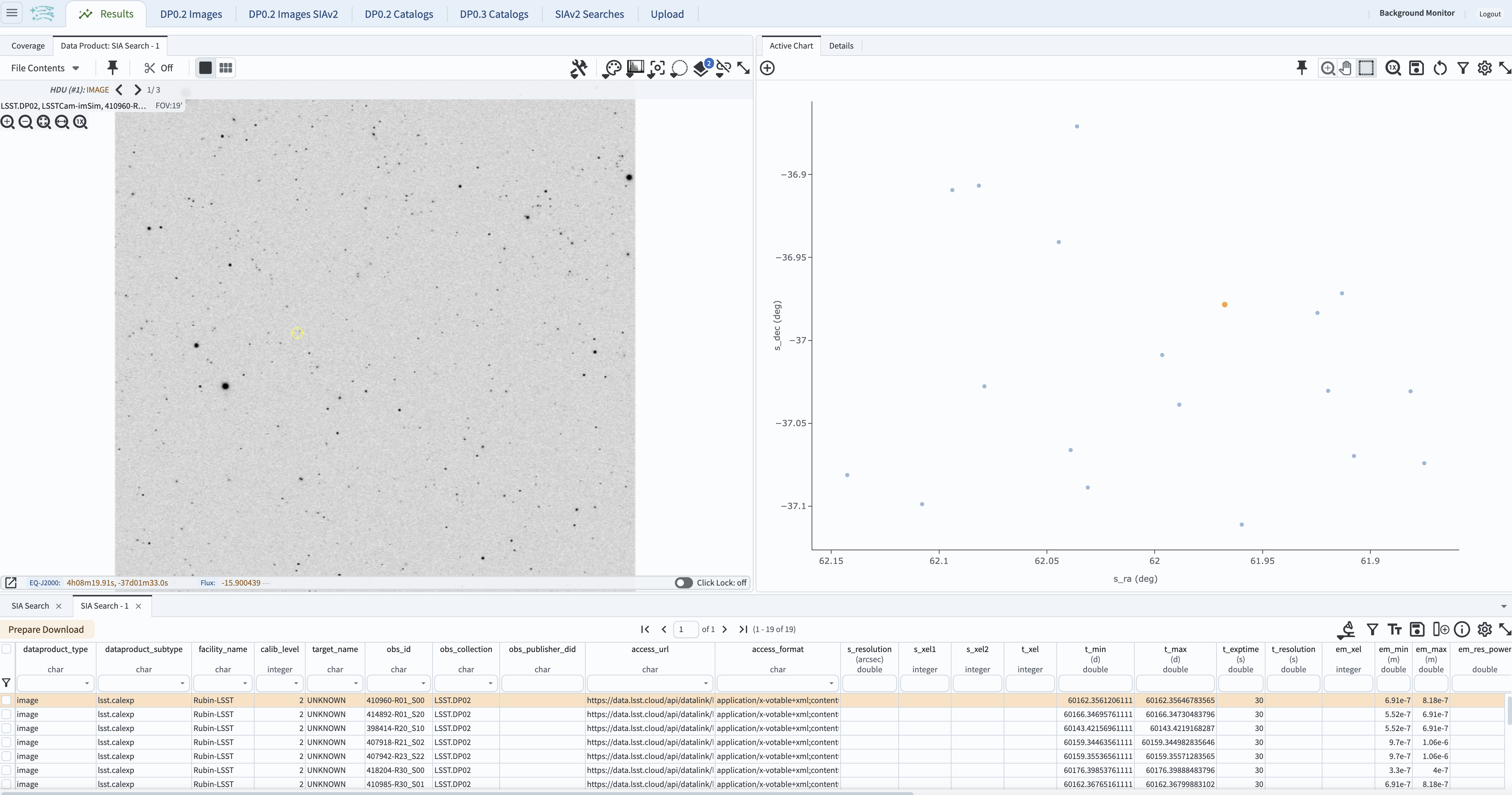Image resolution: width=1512 pixels, height=795 pixels.
Task: Open table text options
Action: tap(1395, 629)
